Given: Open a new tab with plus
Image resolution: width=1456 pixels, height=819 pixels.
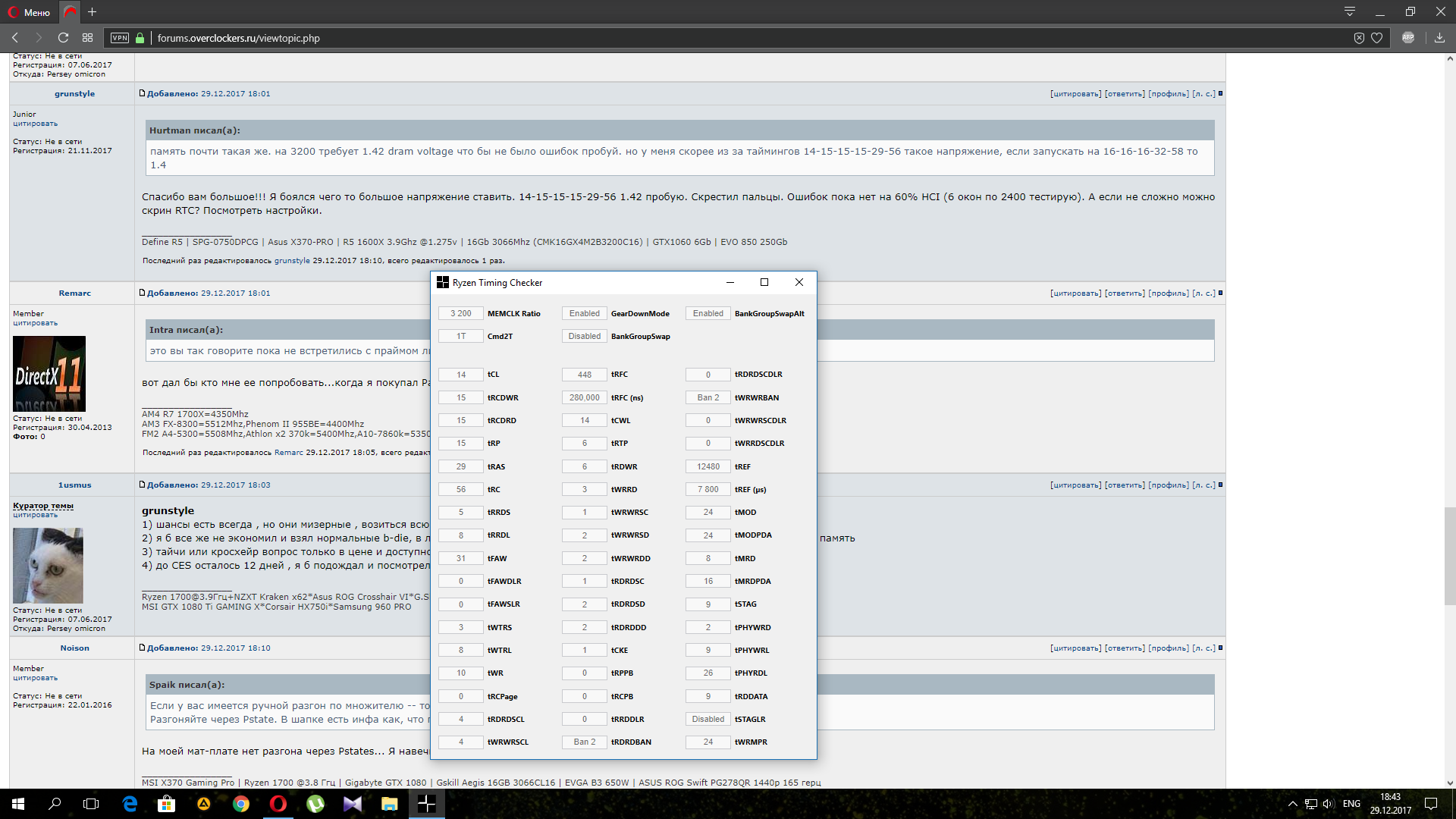Looking at the screenshot, I should (93, 12).
